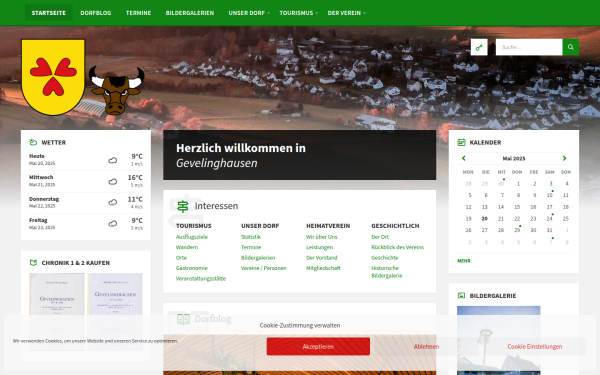The image size is (600, 375).
Task: Open the Vereine / Personen link
Action: coord(264,268)
